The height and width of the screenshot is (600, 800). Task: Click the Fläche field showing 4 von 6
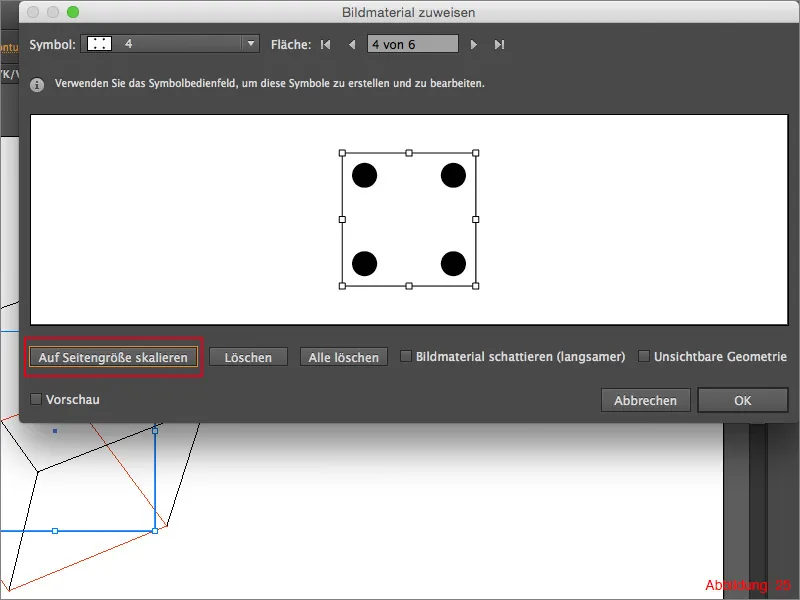pyautogui.click(x=413, y=44)
